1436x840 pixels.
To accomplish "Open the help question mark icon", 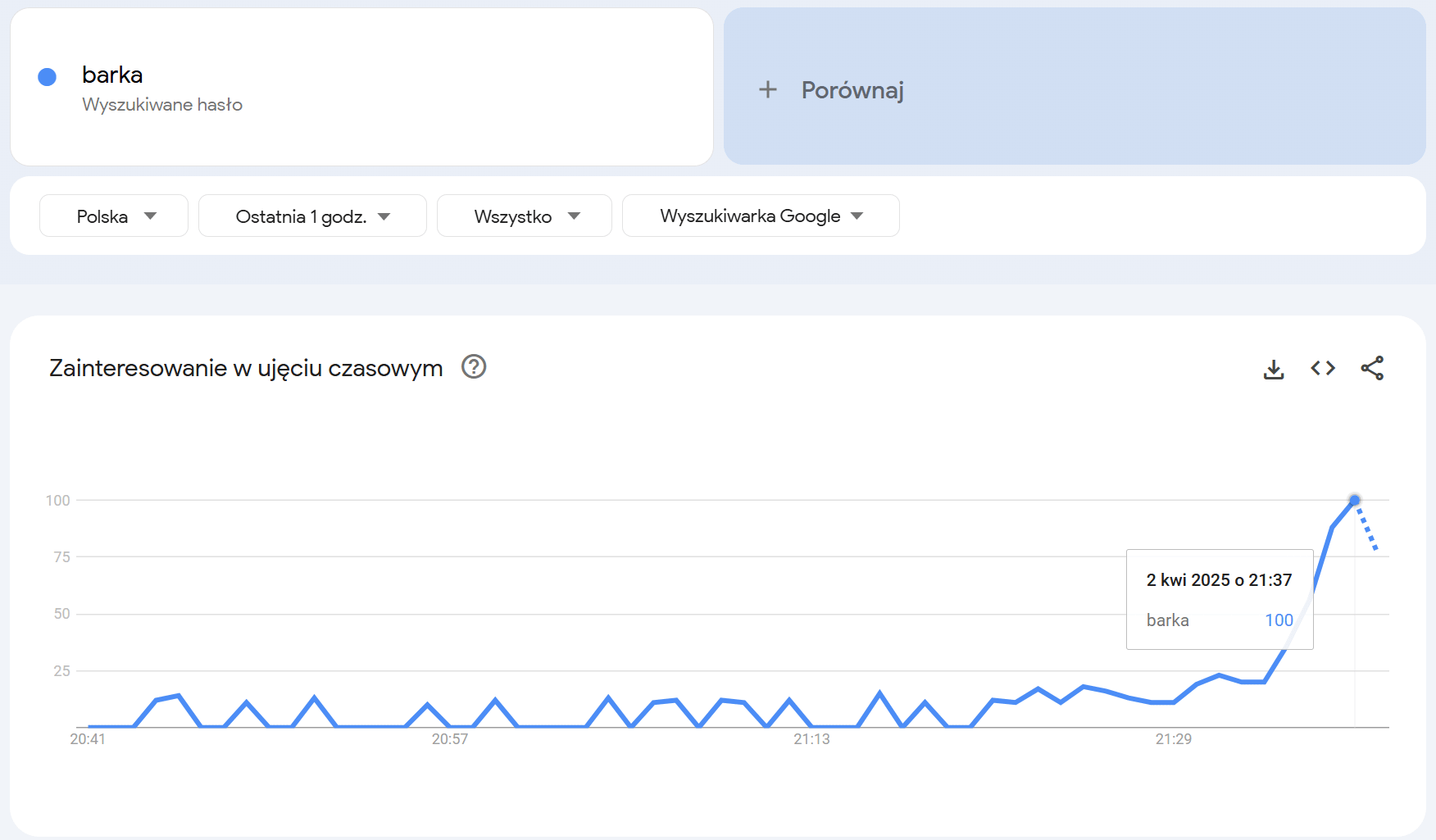I will [x=474, y=366].
